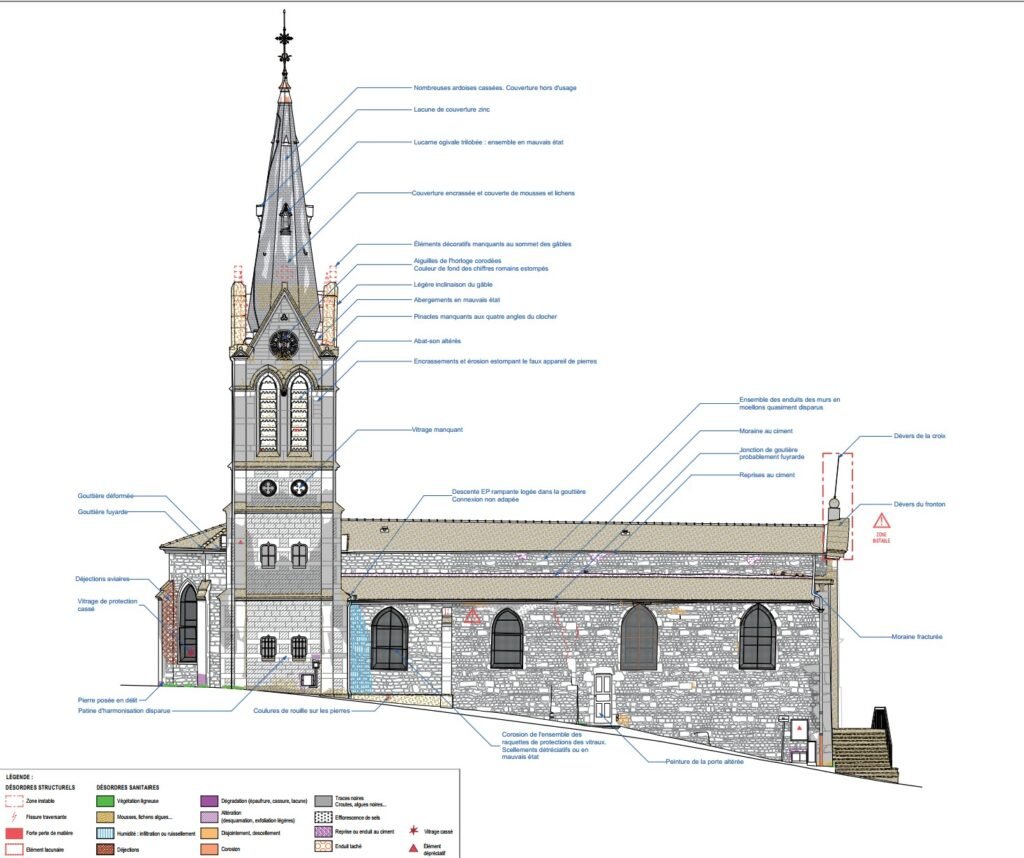Click the Zone instable dashed swatch in legend

14,801
